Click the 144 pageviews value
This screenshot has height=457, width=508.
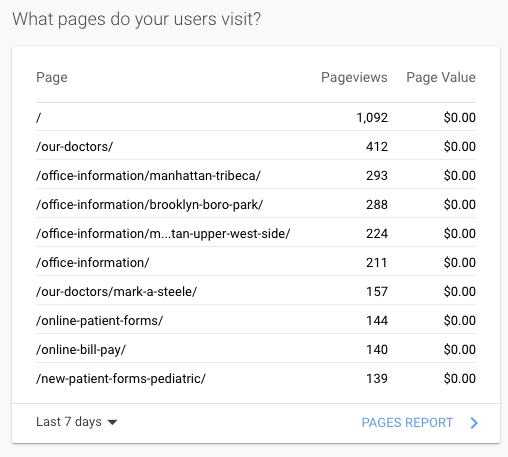pos(377,321)
